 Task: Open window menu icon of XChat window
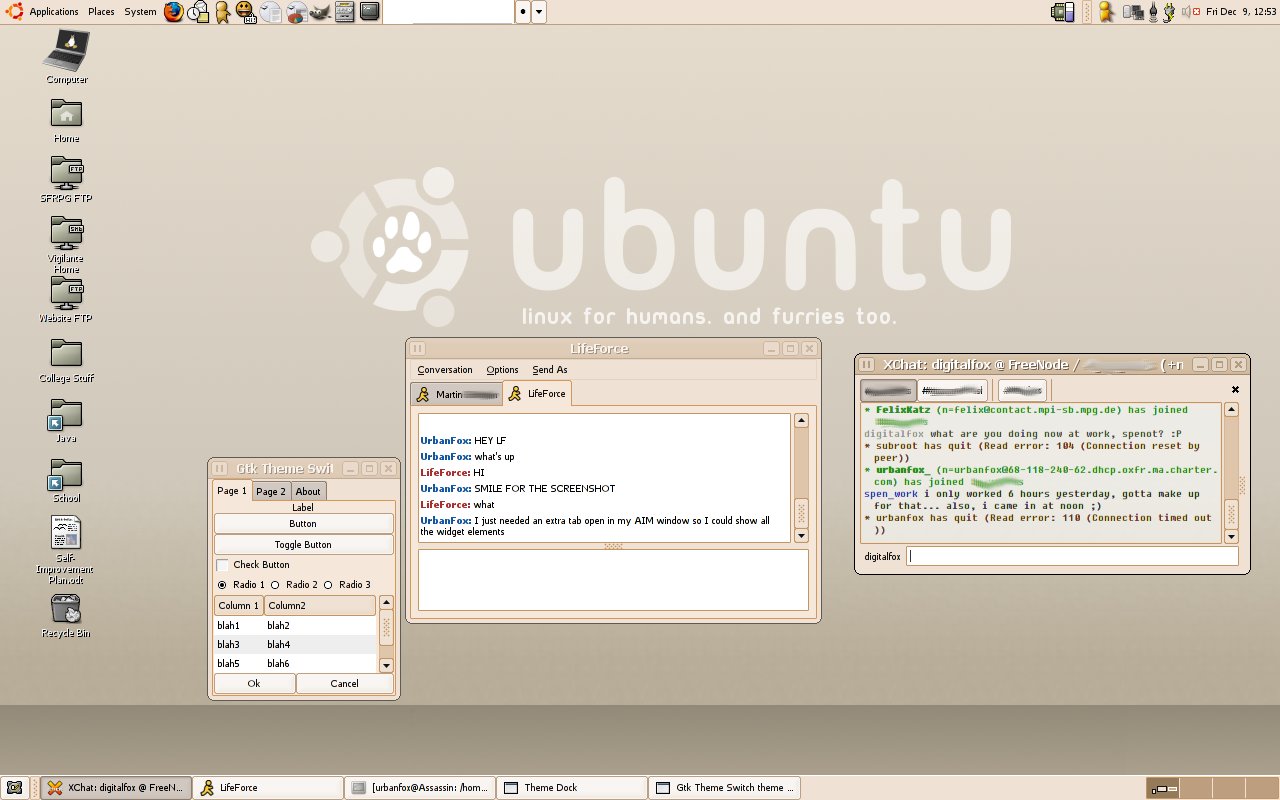(867, 365)
